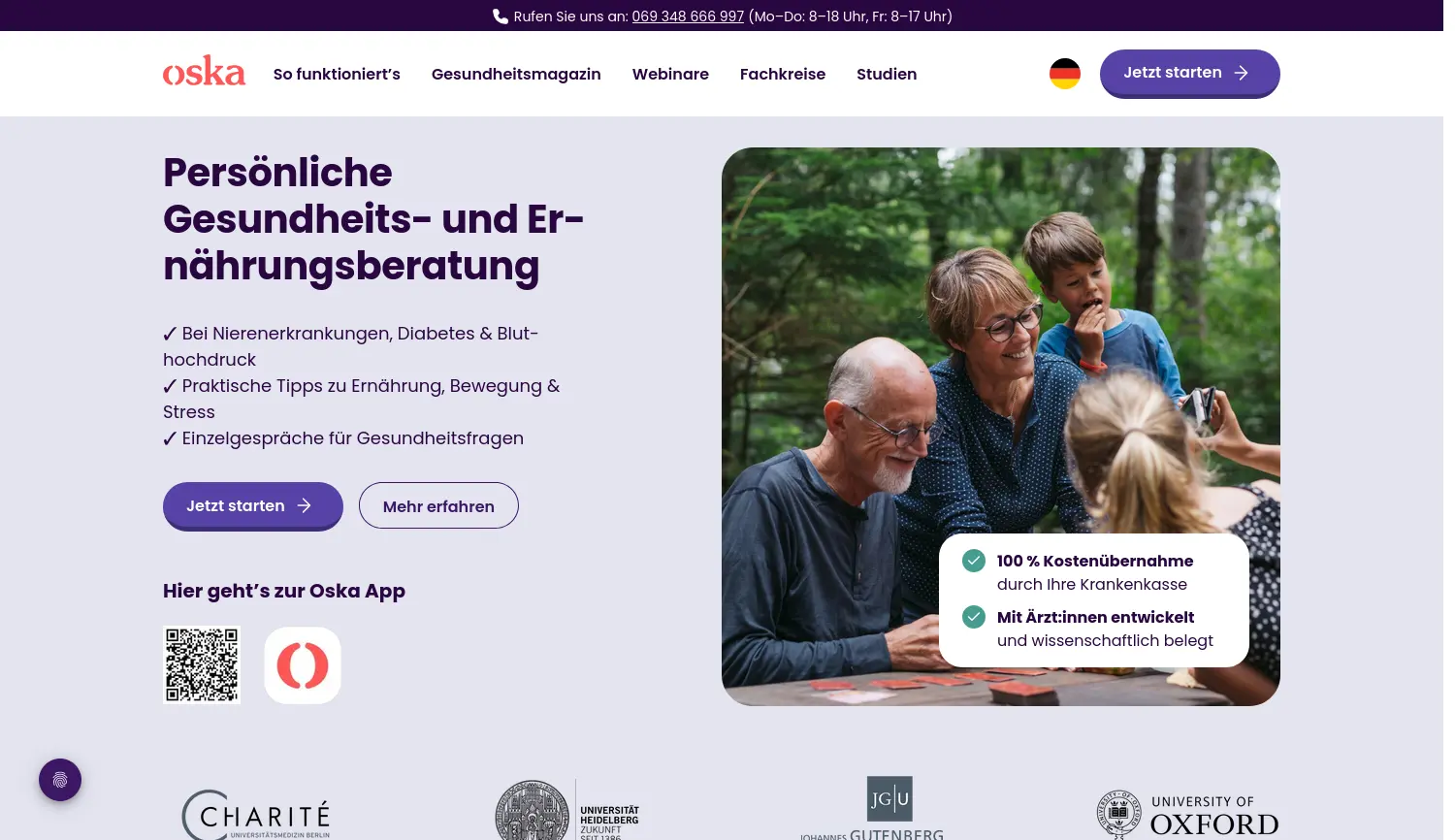
Task: Click the Charité logo
Action: (256, 815)
